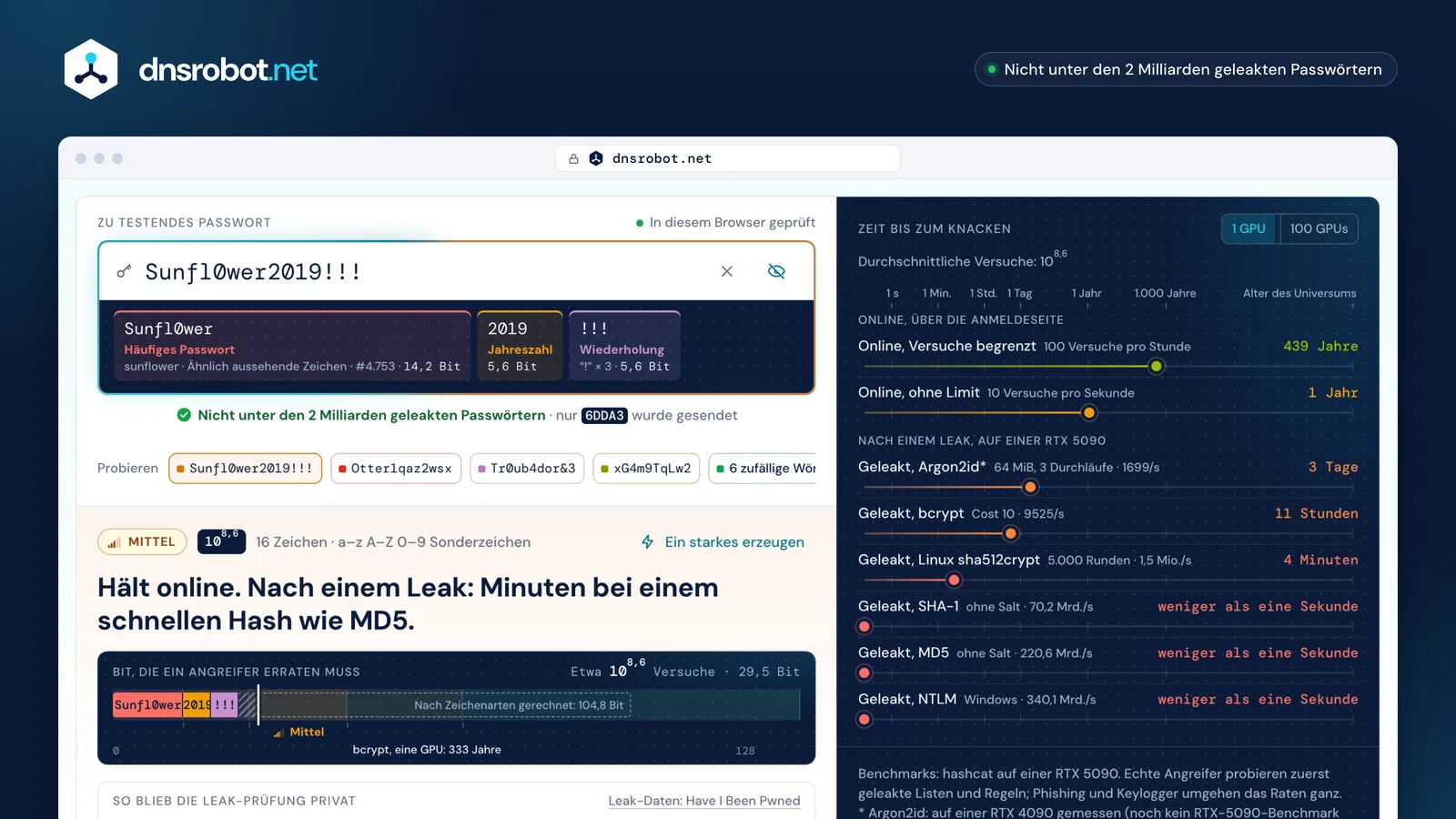Image resolution: width=1456 pixels, height=819 pixels.
Task: Click the MITTEL strength badge
Action: (x=142, y=541)
